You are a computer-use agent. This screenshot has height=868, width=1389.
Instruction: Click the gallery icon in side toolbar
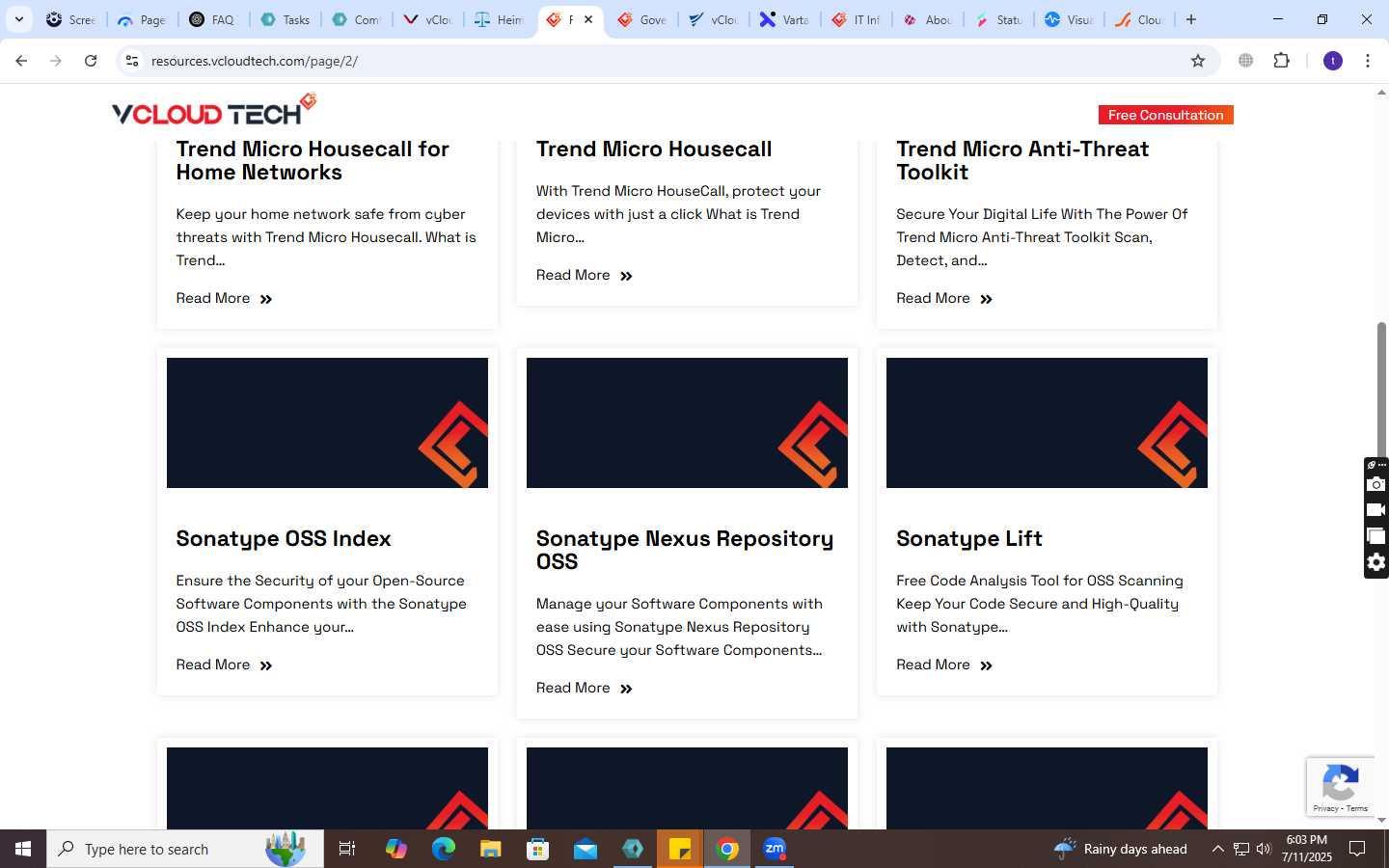pyautogui.click(x=1376, y=536)
